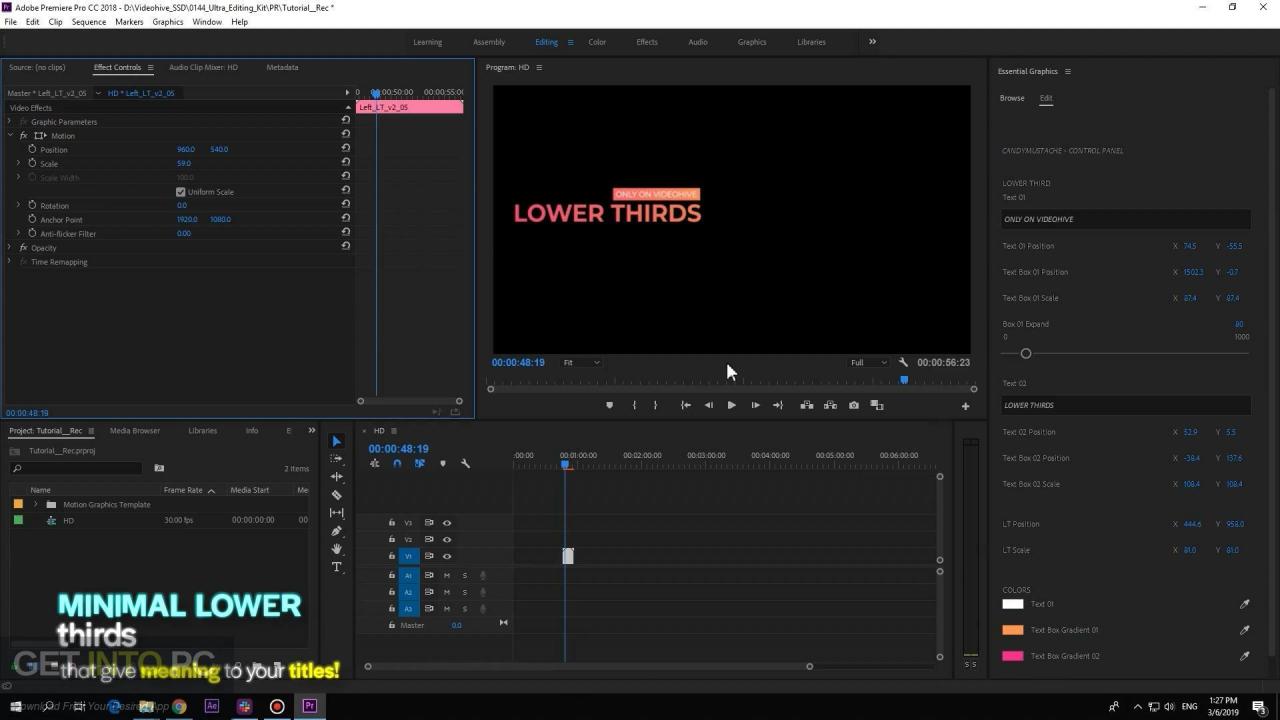Open Full playback resolution dropdown
Viewport: 1280px width, 720px height.
[868, 362]
